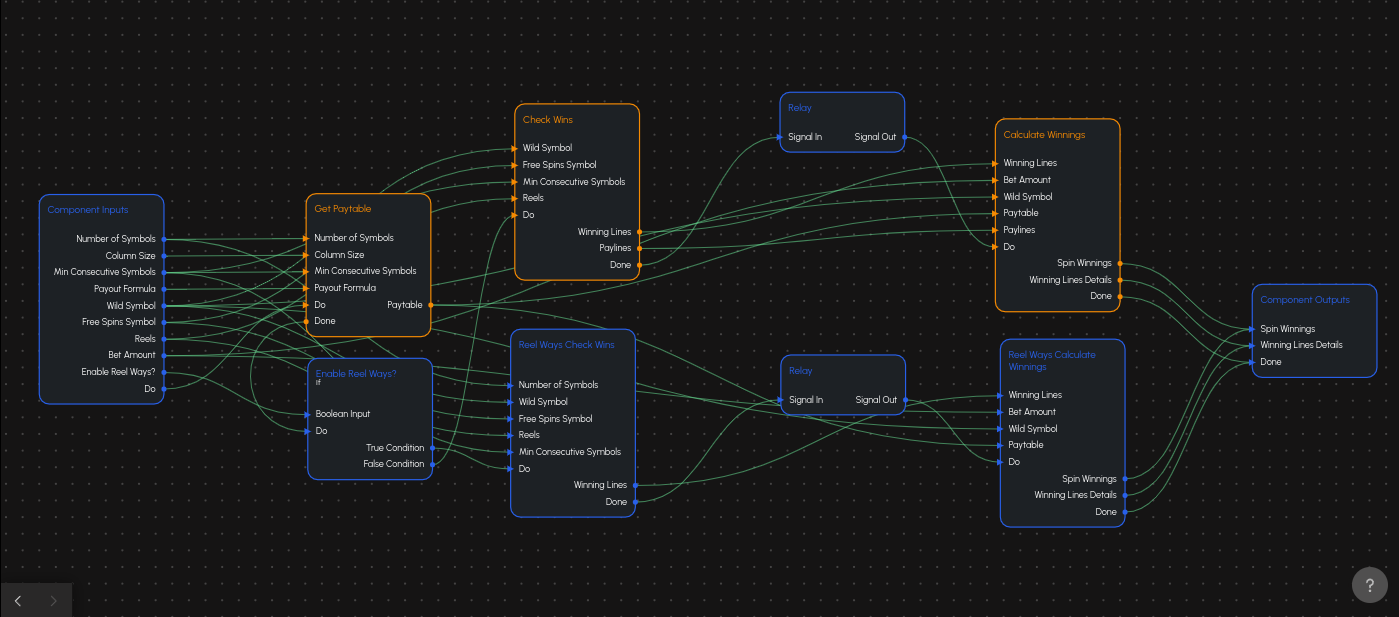The width and height of the screenshot is (1399, 617).
Task: Select the Component Inputs node title
Action: (x=88, y=210)
